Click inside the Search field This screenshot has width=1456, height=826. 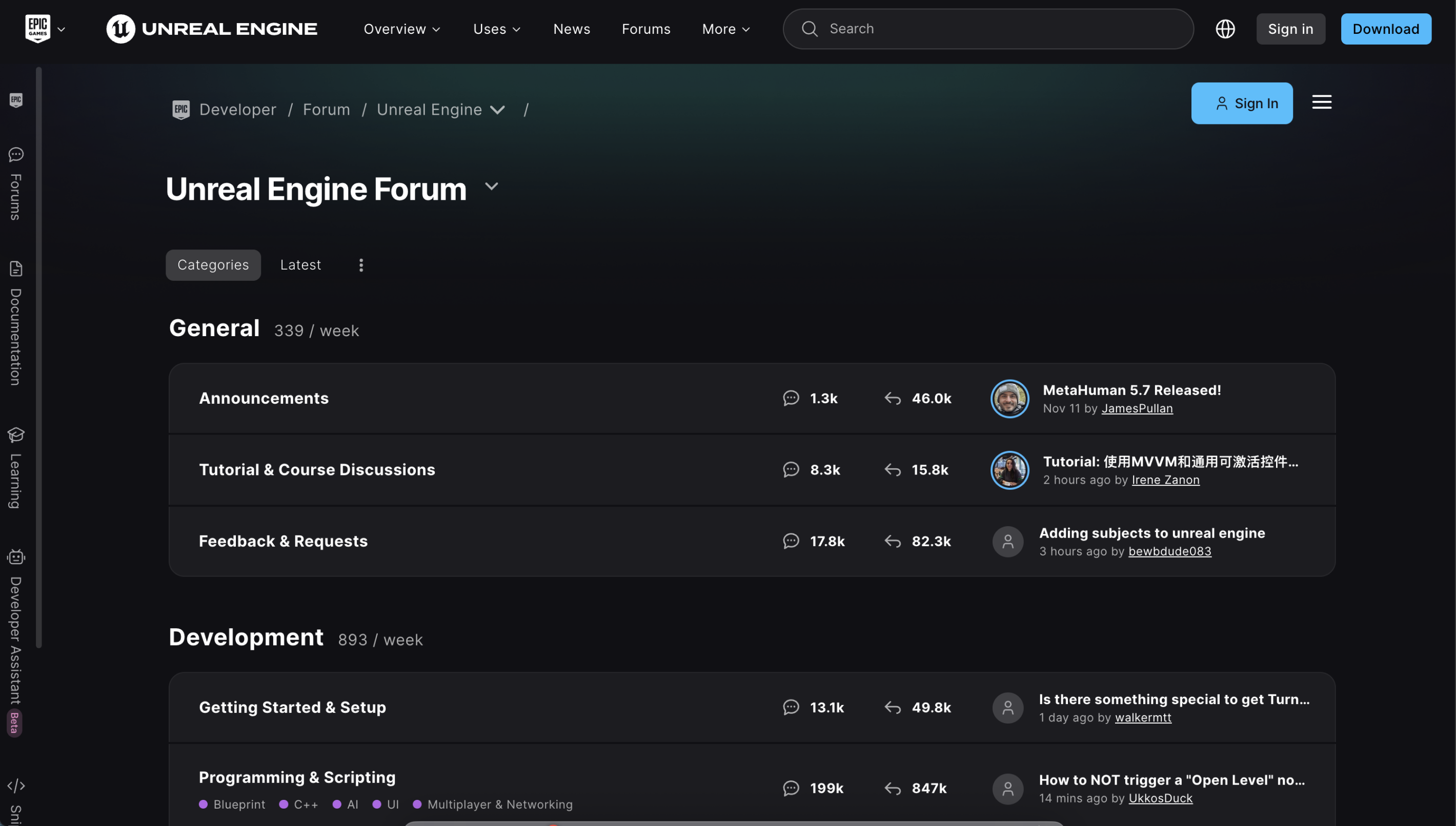pyautogui.click(x=987, y=28)
